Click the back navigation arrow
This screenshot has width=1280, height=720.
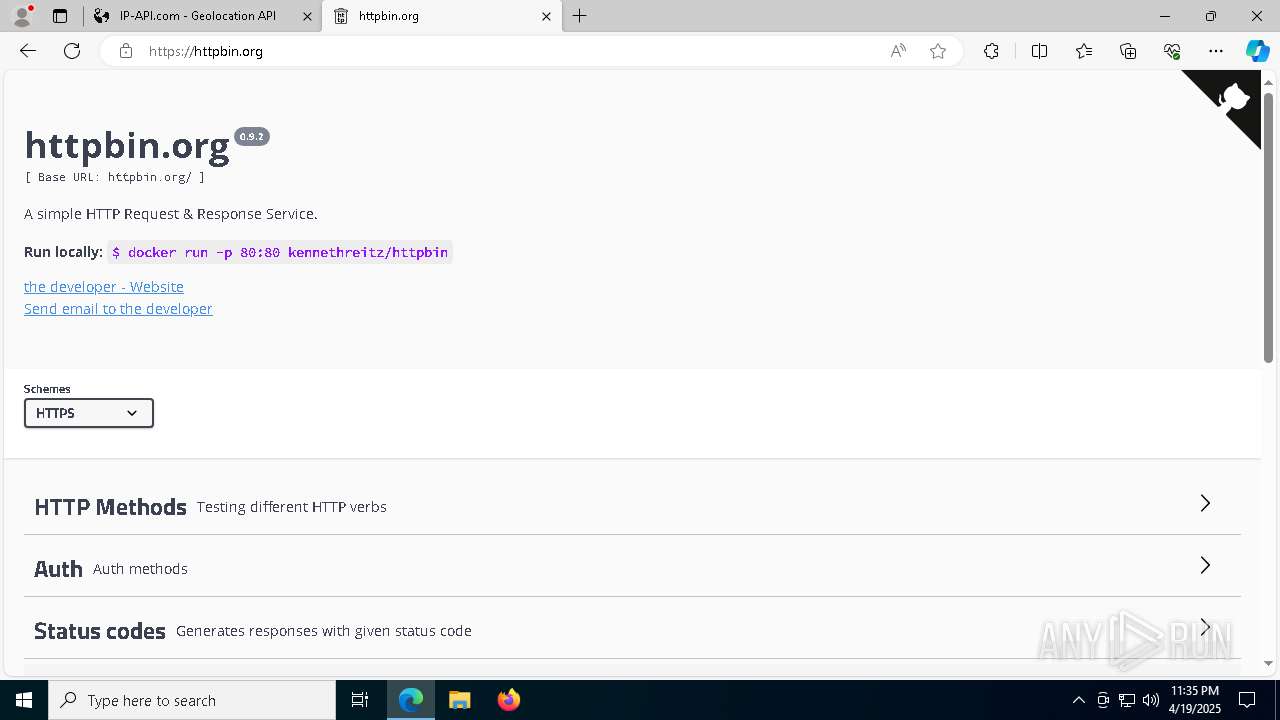28,51
